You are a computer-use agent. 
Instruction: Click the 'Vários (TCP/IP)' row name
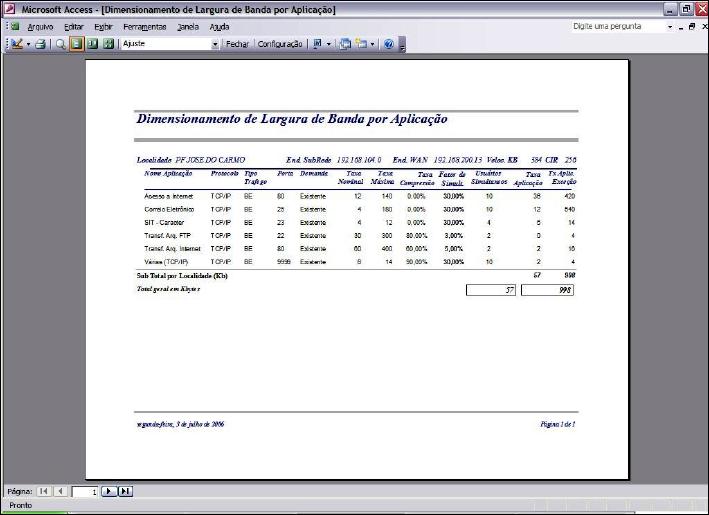coord(166,262)
